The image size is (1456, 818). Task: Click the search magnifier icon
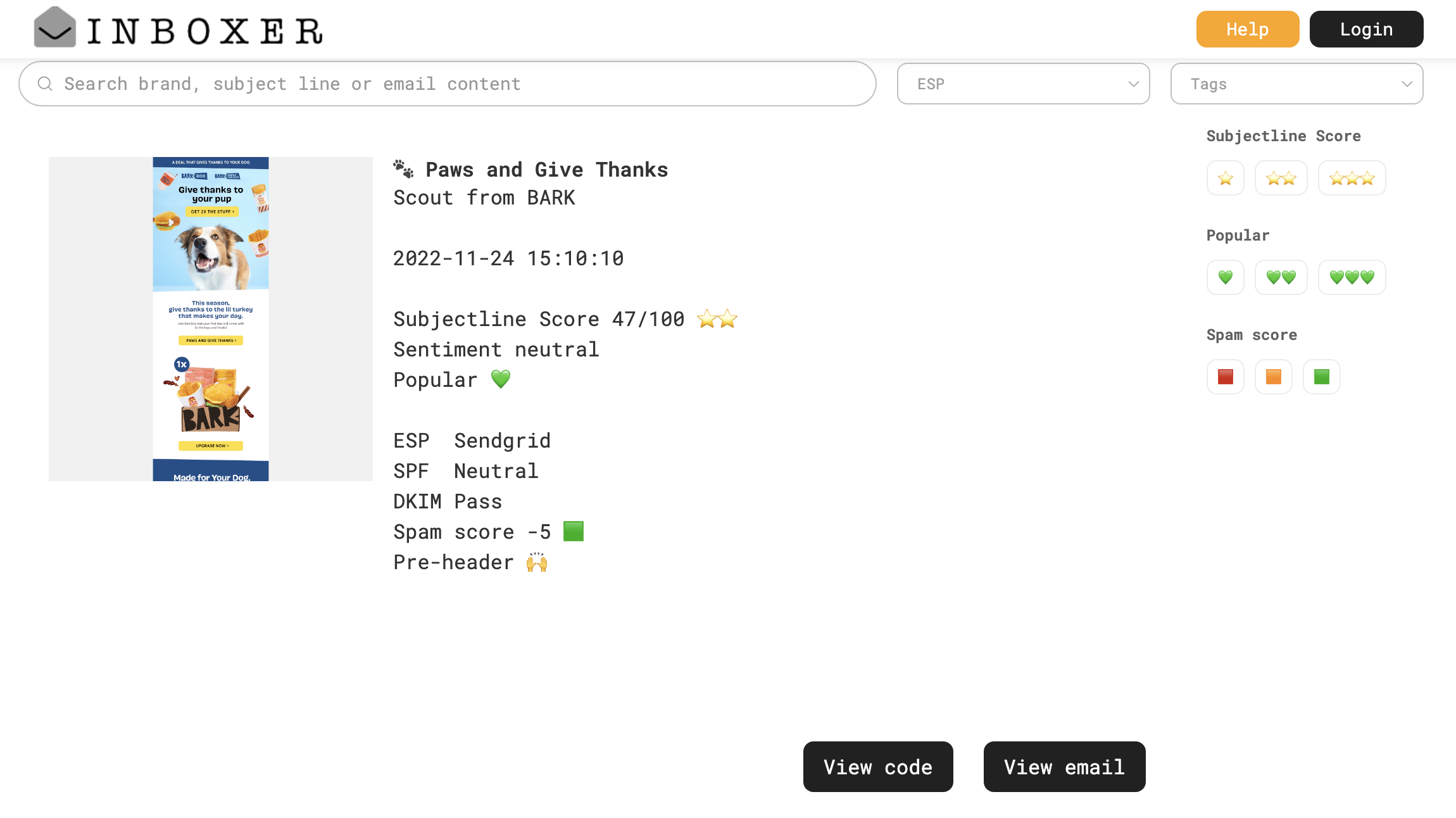click(x=45, y=84)
